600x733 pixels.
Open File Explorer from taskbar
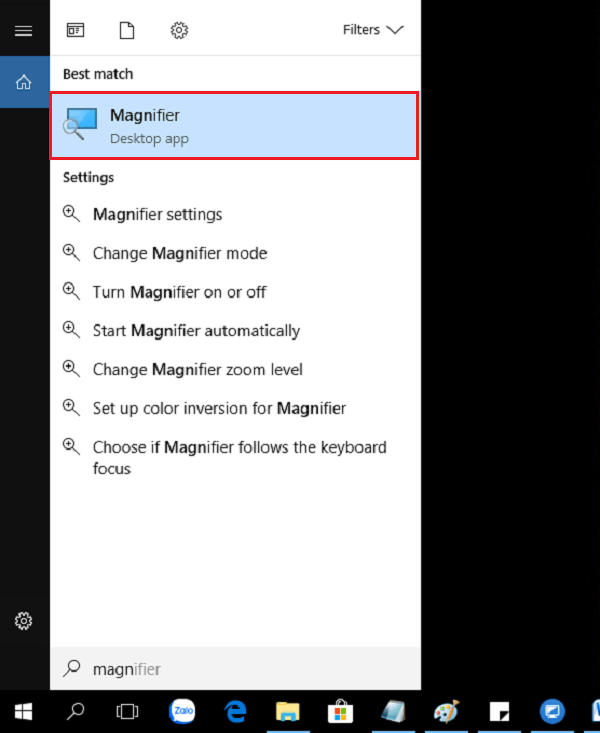coord(288,711)
